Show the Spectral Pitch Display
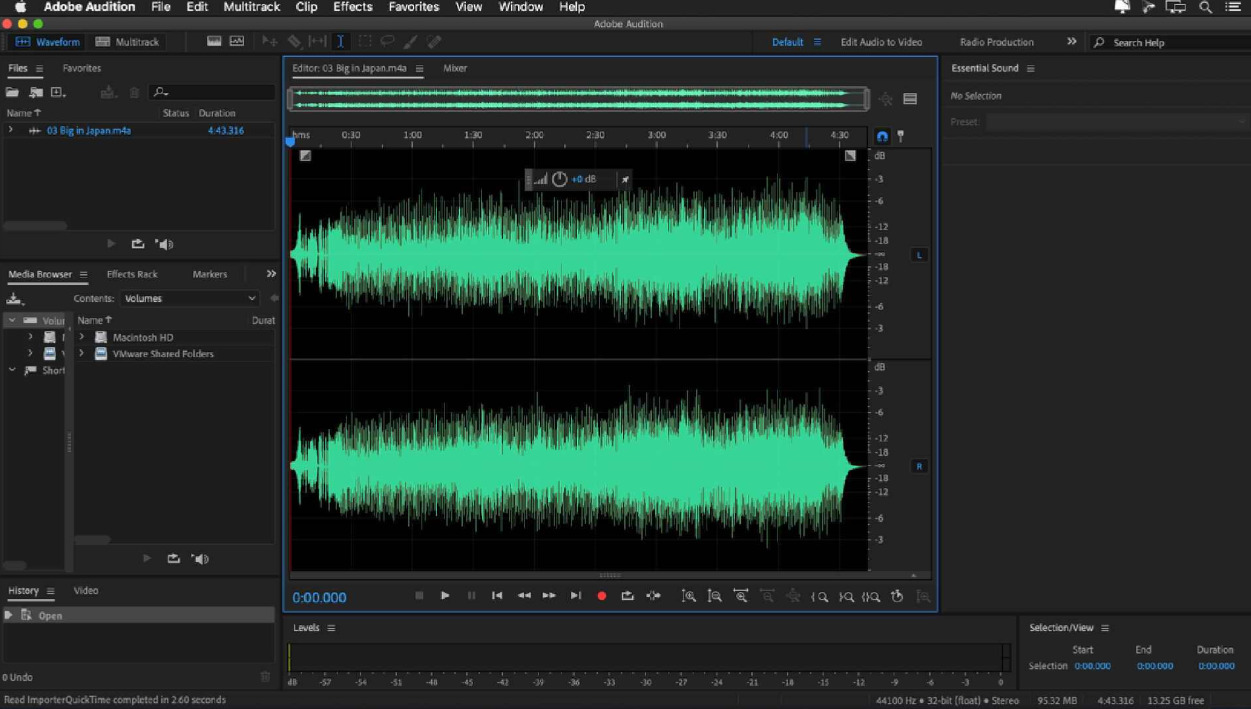Screen dimensions: 1251x709 click(x=237, y=41)
